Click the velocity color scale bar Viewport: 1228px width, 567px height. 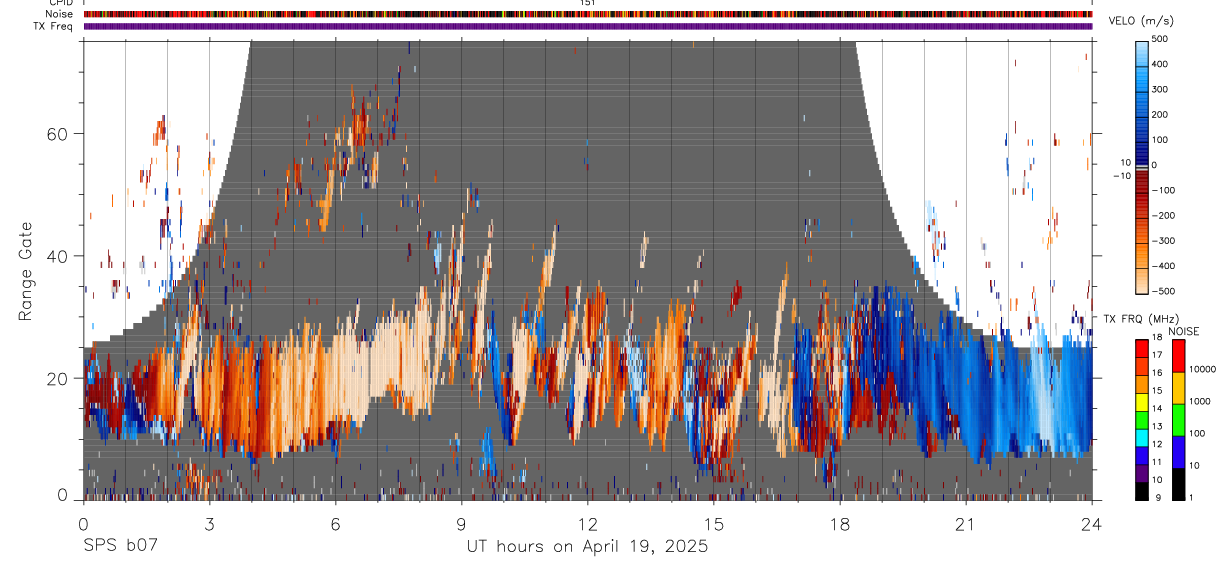click(1143, 165)
